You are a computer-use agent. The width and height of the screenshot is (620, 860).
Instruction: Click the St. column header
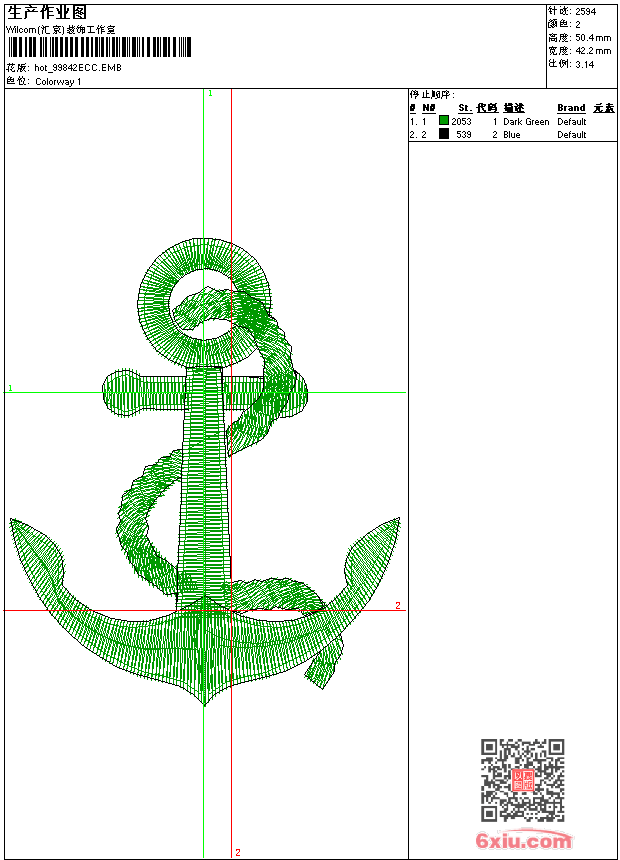pyautogui.click(x=465, y=108)
